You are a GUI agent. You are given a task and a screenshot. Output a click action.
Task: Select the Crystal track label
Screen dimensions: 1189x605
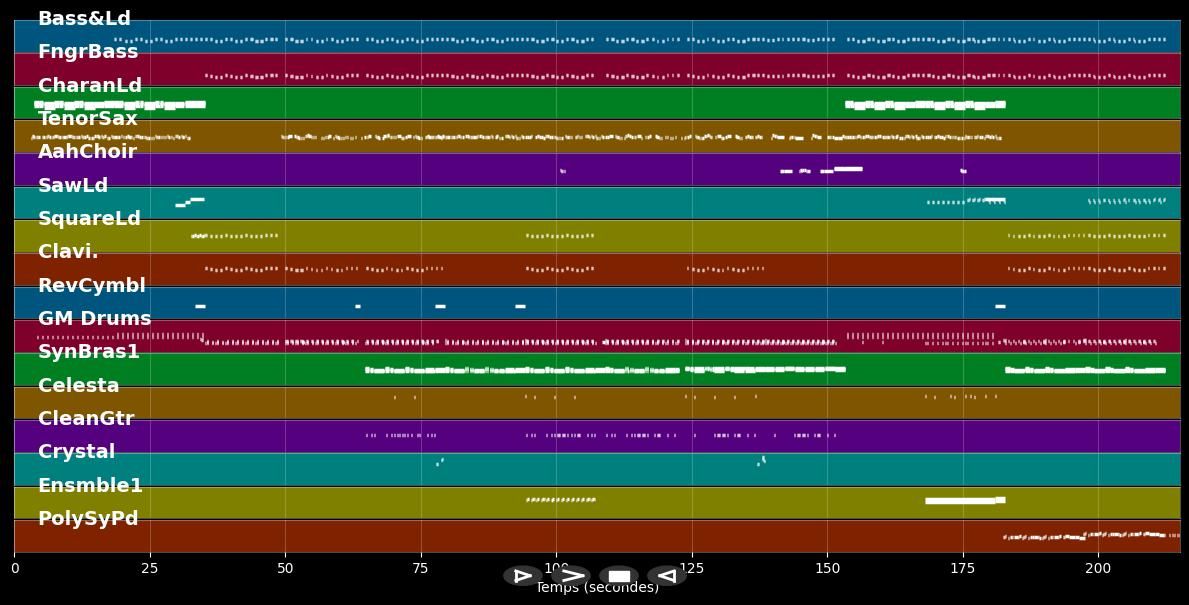click(77, 452)
